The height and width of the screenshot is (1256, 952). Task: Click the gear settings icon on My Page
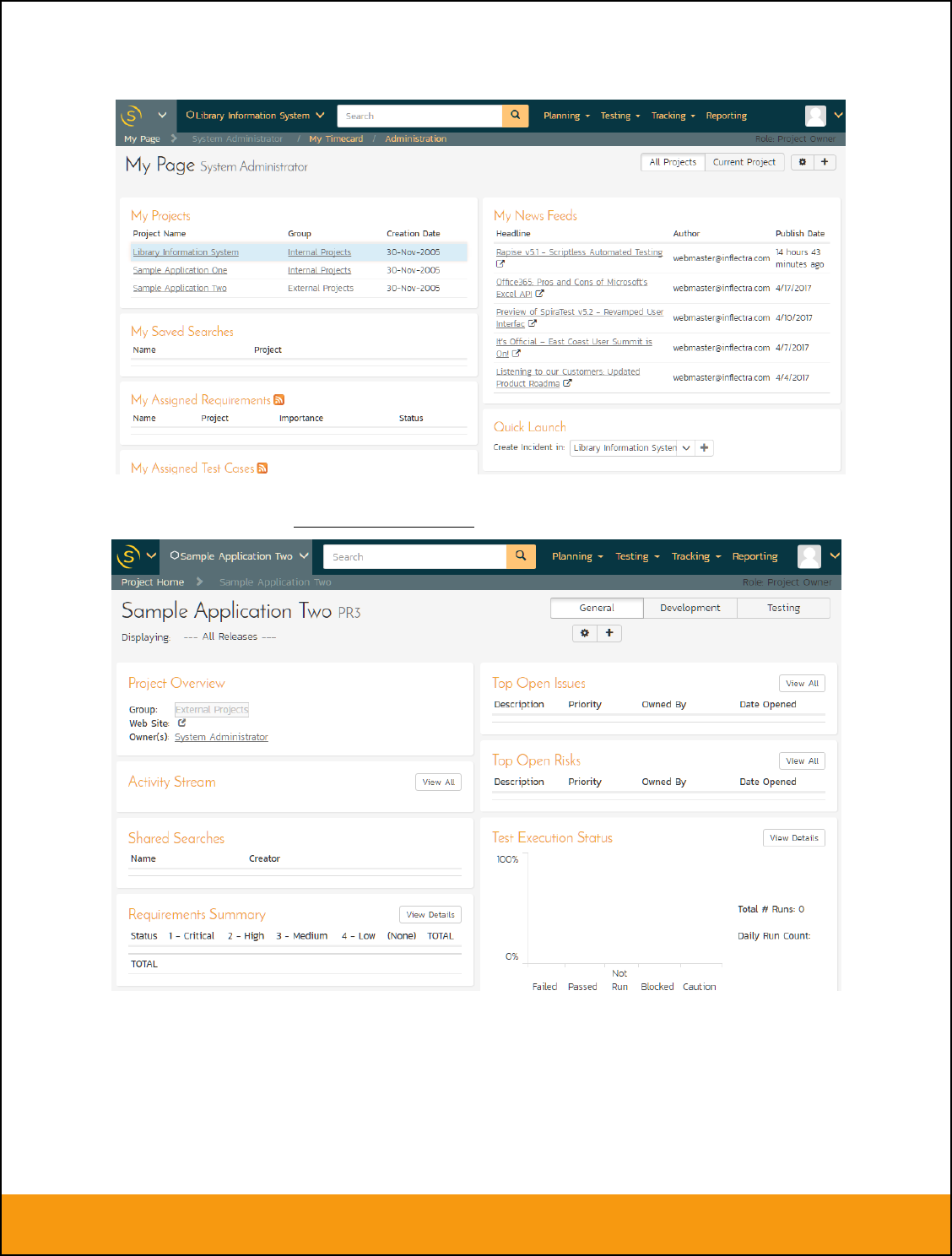[803, 162]
